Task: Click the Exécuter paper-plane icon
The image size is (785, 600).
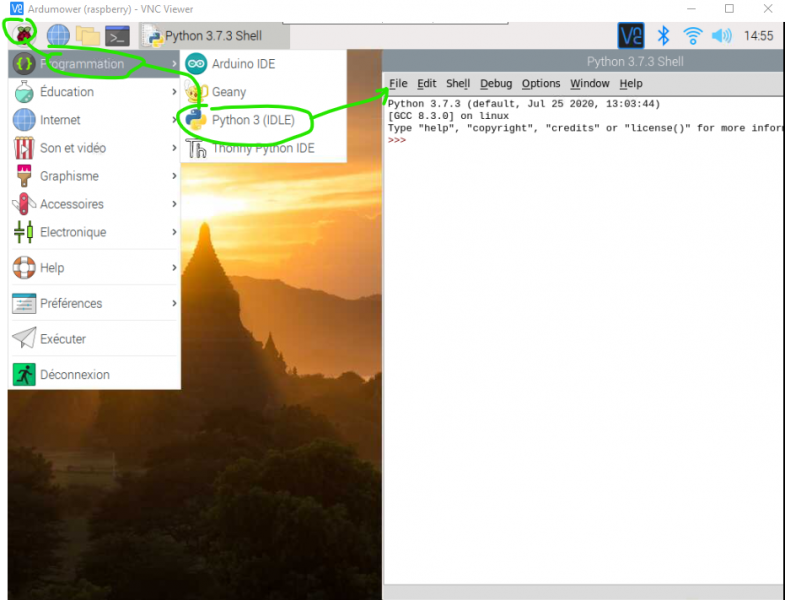Action: tap(24, 338)
